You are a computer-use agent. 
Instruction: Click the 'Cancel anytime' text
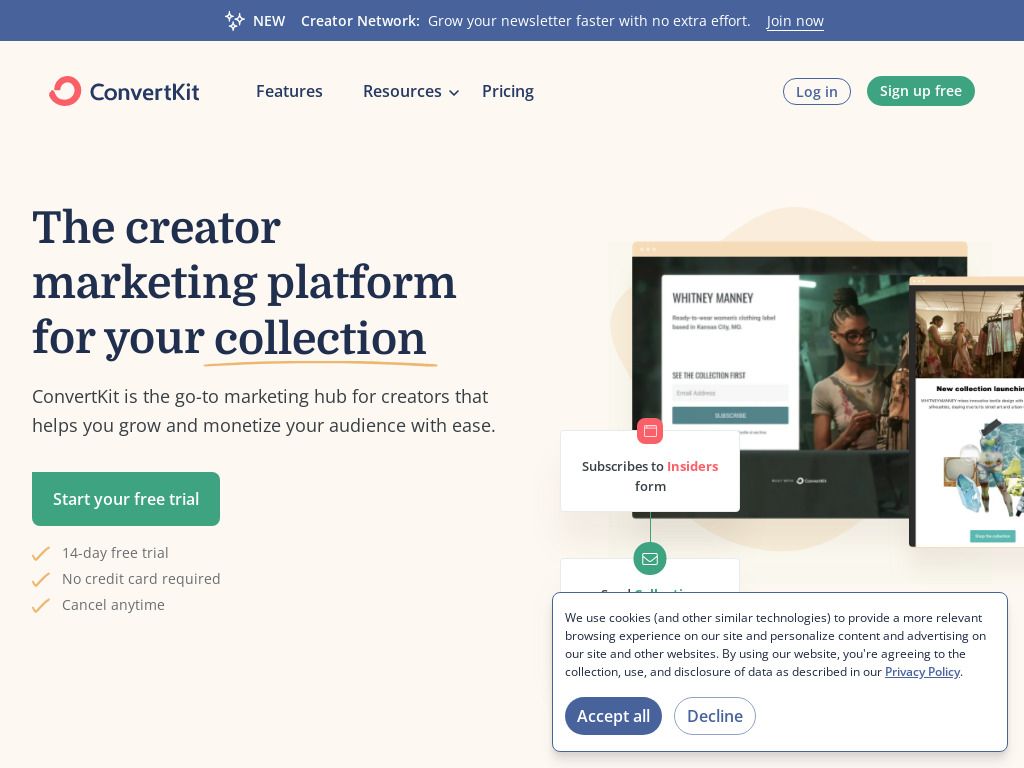[113, 605]
